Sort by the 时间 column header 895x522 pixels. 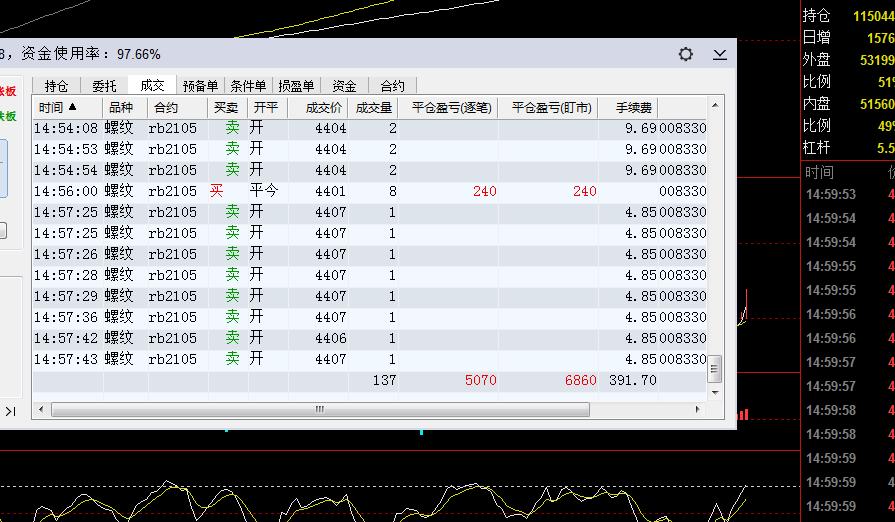(57, 107)
